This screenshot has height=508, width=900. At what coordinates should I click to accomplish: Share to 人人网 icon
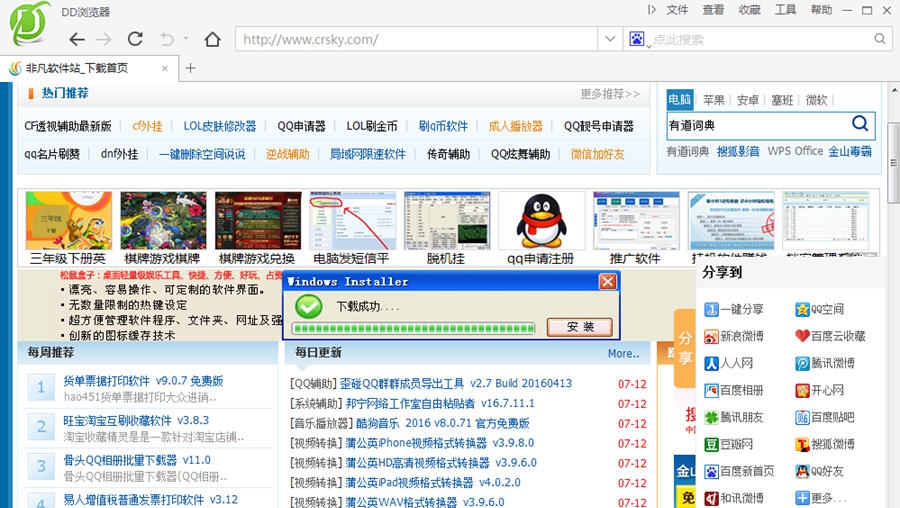[712, 363]
